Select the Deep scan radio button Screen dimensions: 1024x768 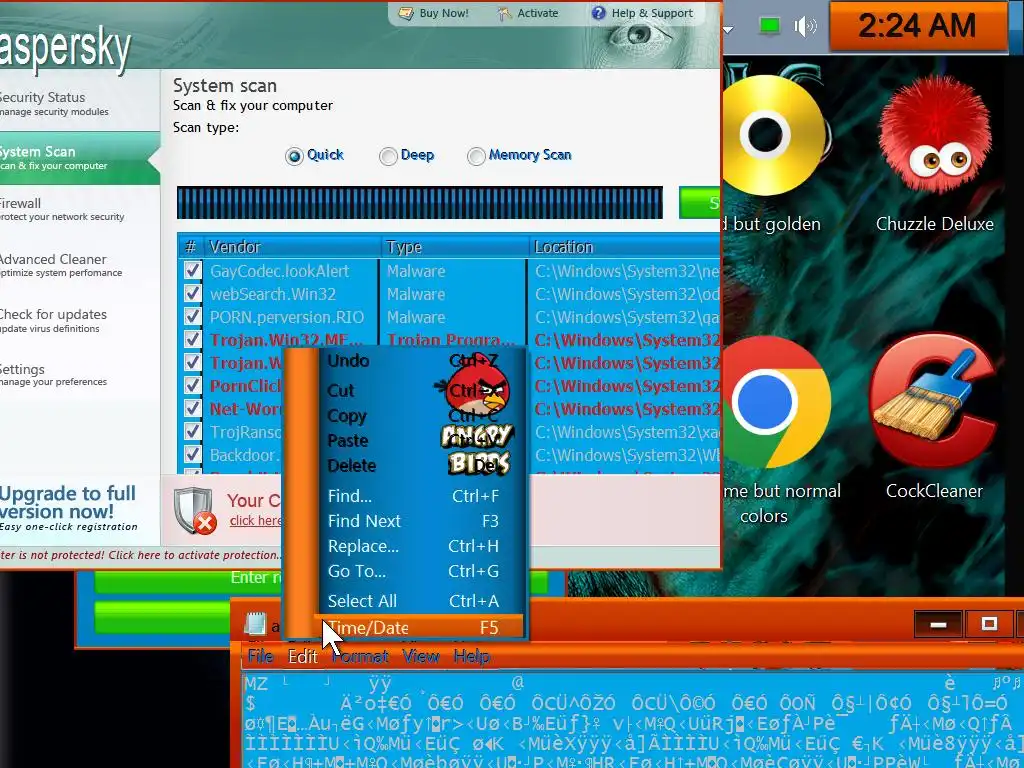pos(389,156)
